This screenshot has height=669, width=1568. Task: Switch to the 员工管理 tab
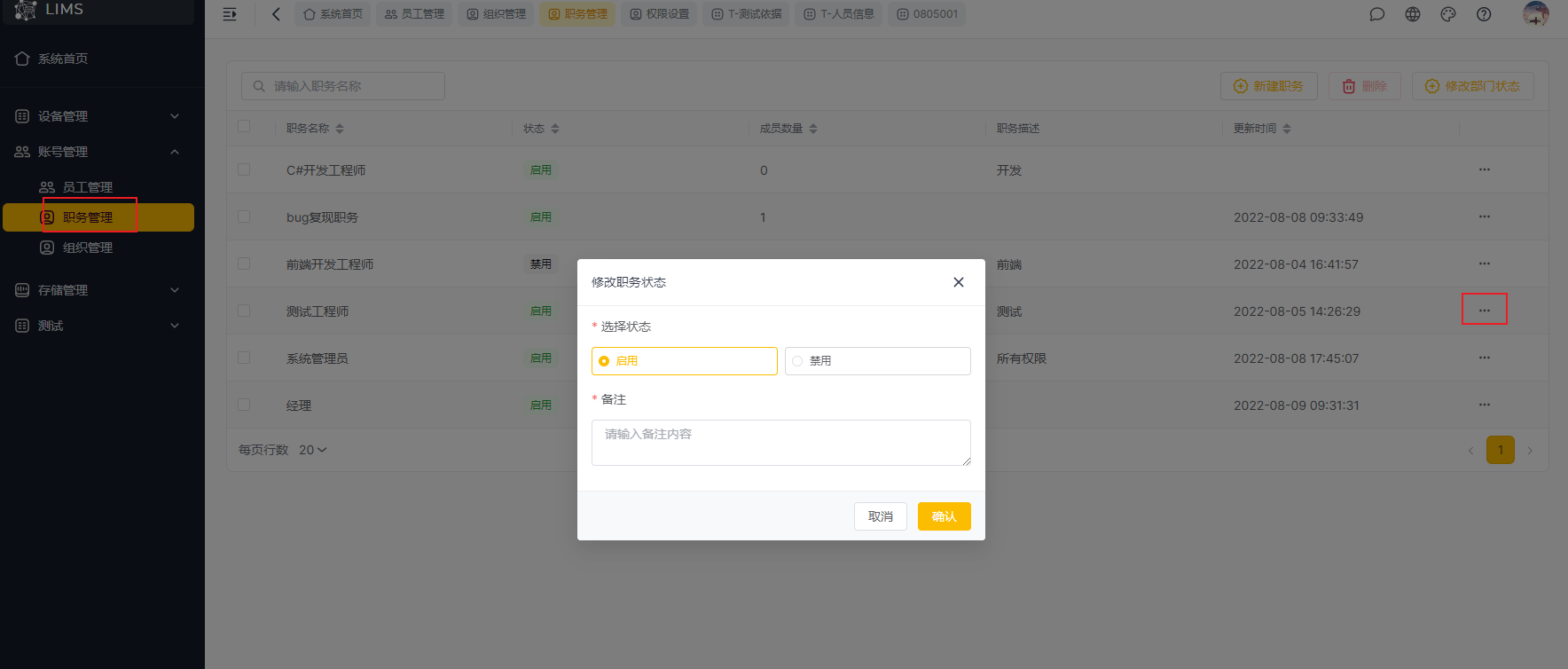tap(414, 14)
